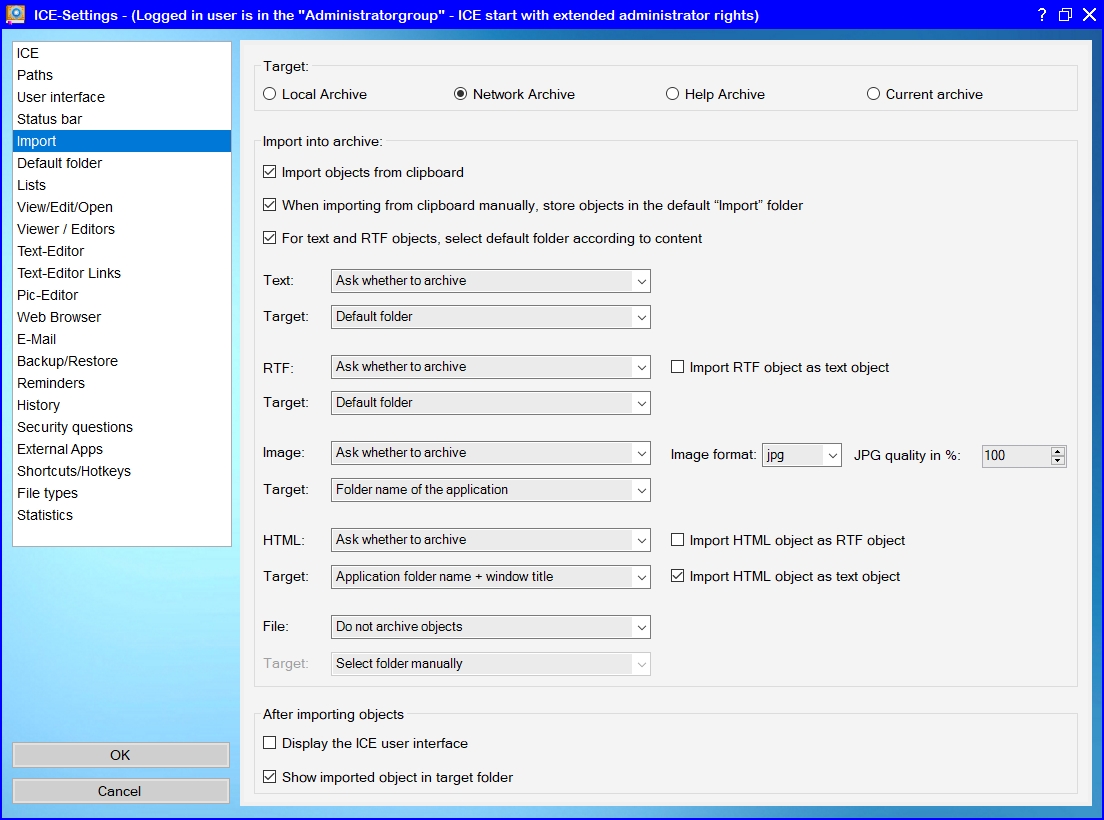The height and width of the screenshot is (820, 1104).
Task: Open the Backup/Restore settings page
Action: pyautogui.click(x=67, y=361)
